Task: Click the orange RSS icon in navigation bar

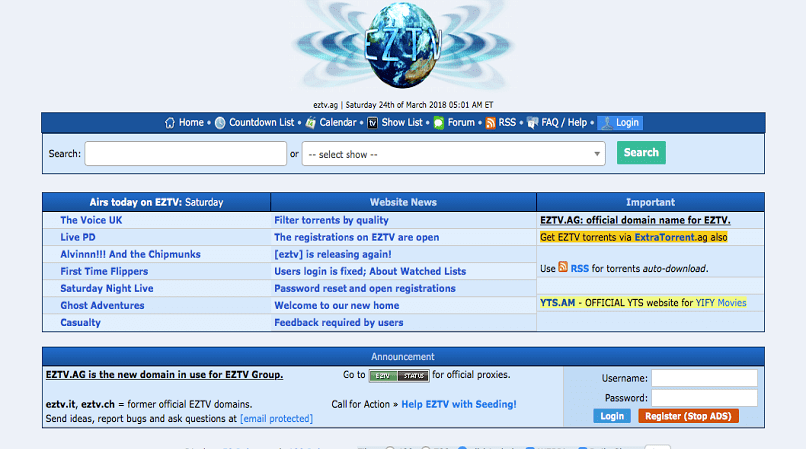Action: (490, 123)
